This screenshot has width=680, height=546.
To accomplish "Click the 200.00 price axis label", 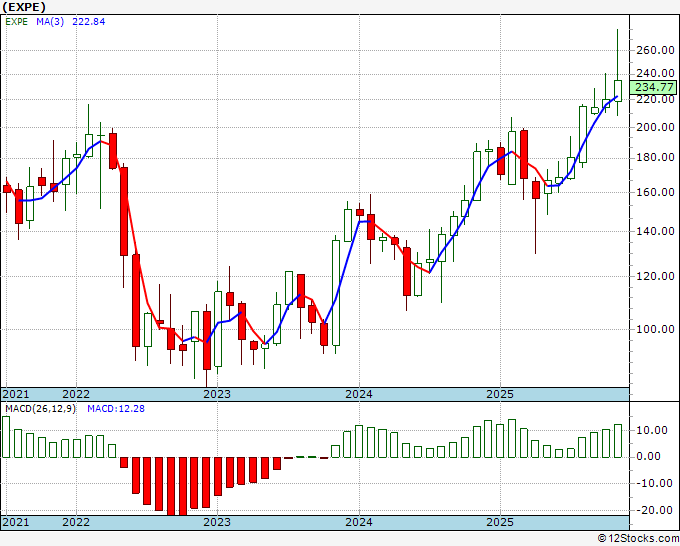I will pos(655,127).
